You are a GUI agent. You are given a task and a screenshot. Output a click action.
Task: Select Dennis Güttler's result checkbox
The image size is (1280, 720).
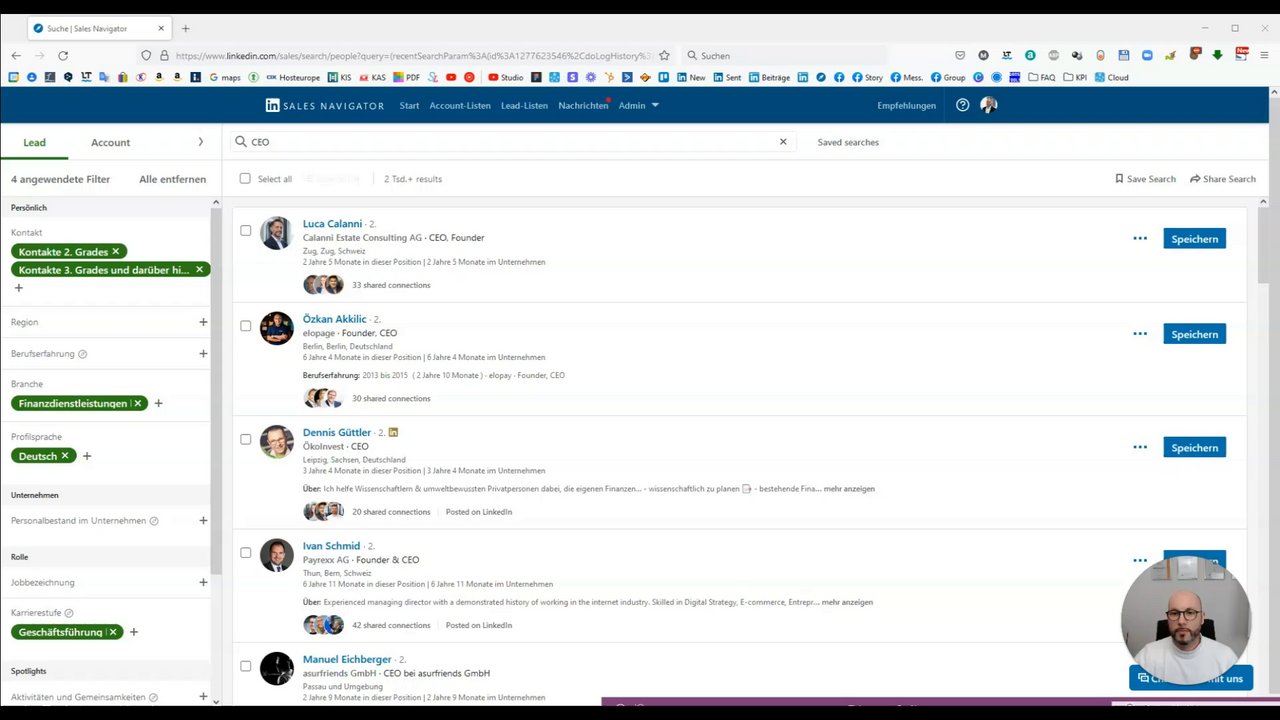click(x=246, y=439)
